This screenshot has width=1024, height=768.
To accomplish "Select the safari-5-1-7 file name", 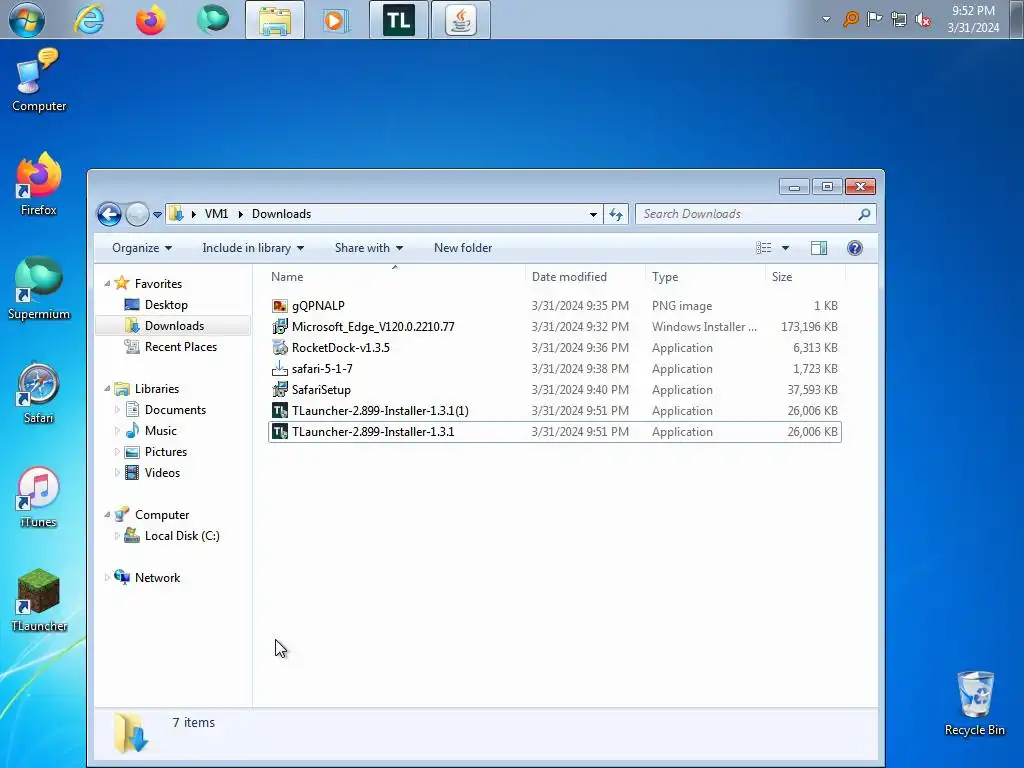I will [322, 369].
